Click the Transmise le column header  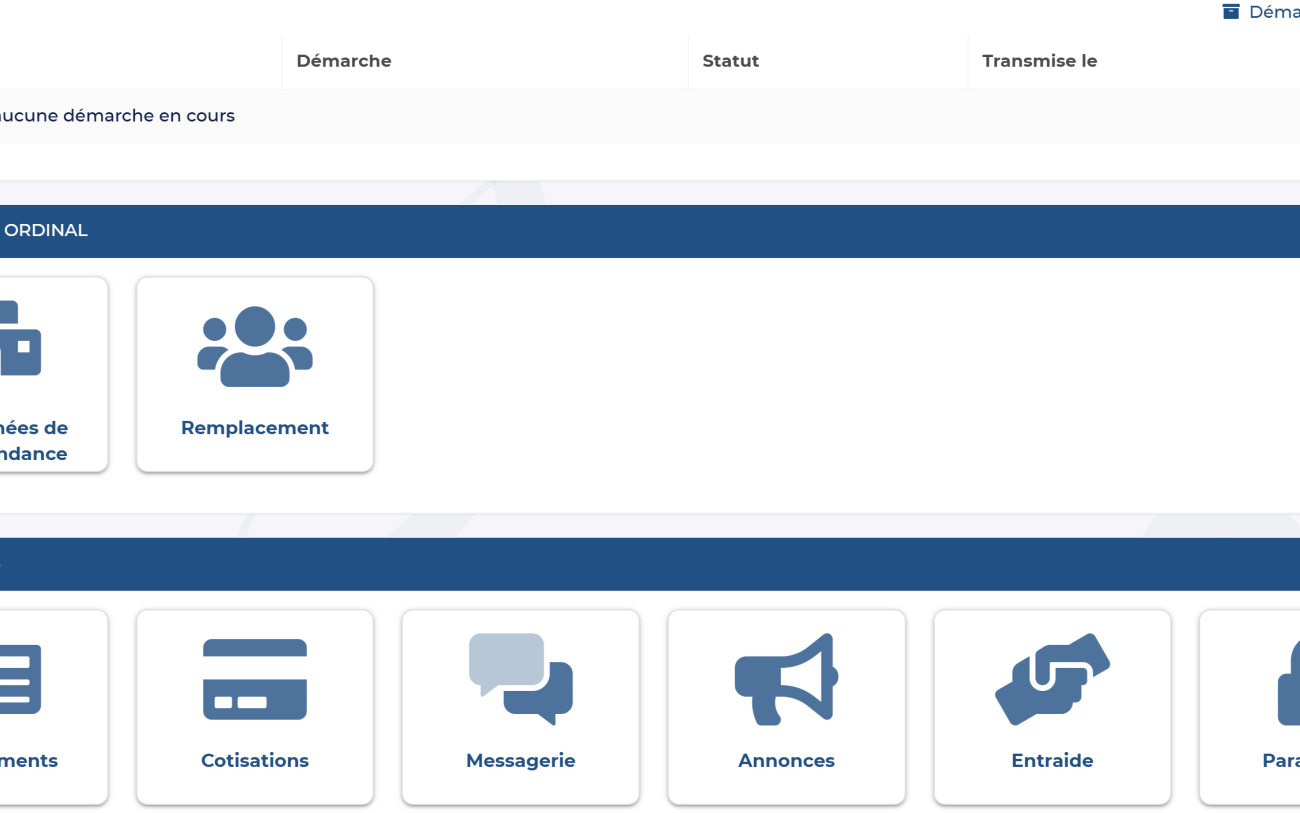(x=1039, y=61)
